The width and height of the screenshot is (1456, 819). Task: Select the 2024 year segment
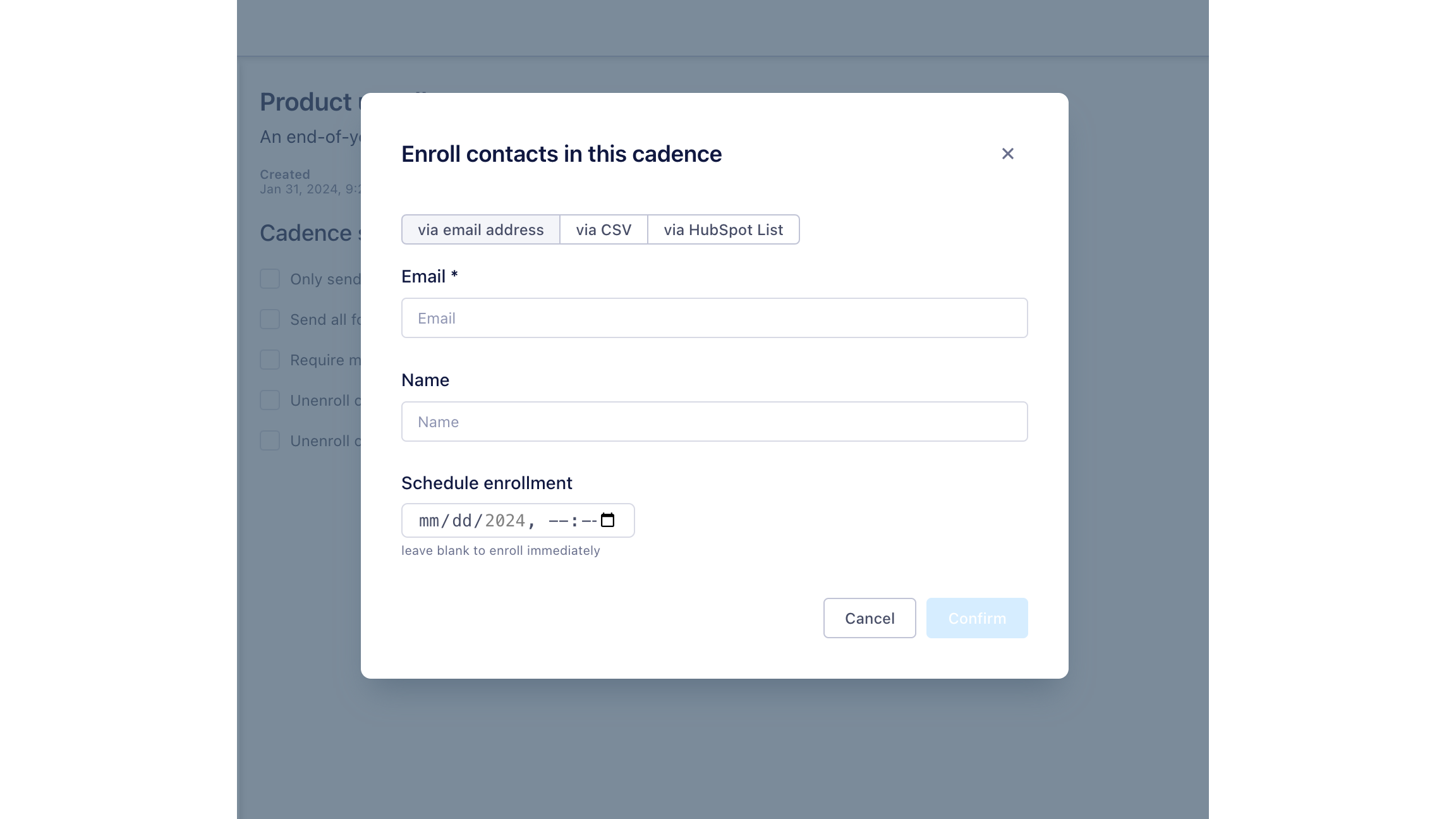[x=505, y=521]
